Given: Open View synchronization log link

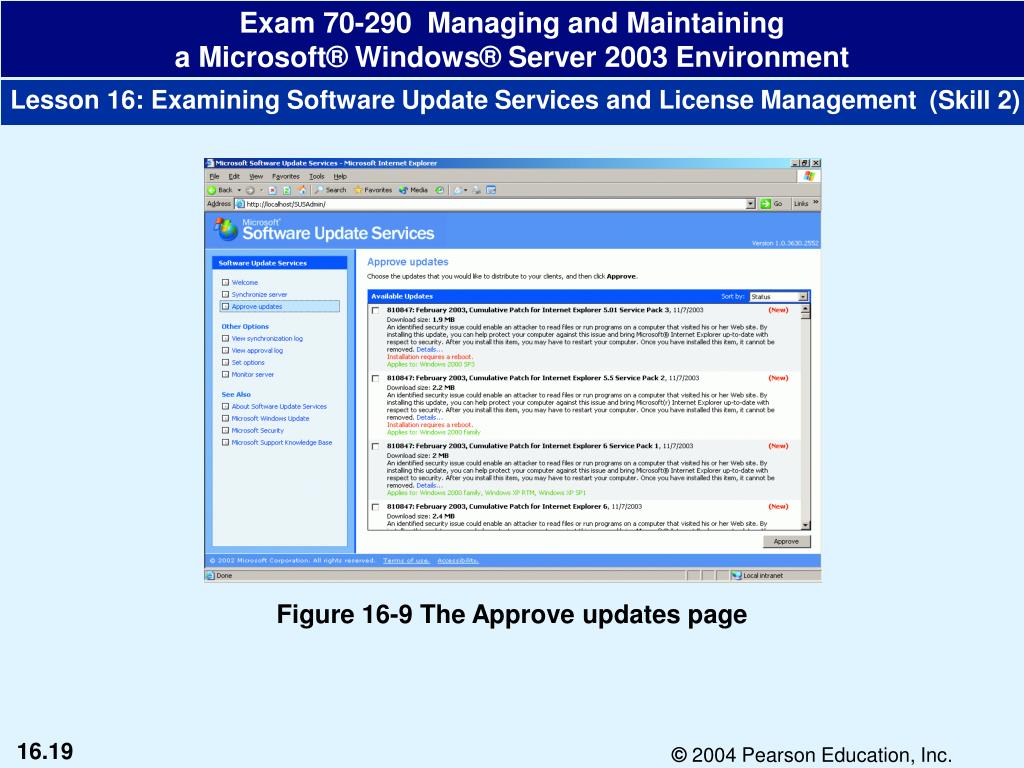Looking at the screenshot, I should point(267,338).
